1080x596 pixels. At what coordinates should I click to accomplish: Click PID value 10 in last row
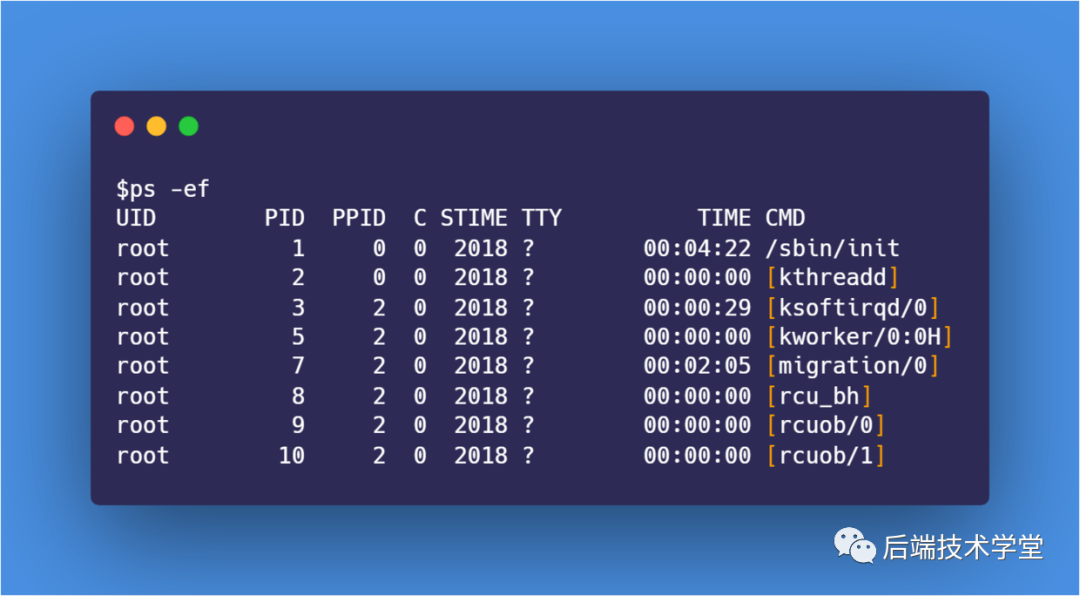(x=291, y=456)
